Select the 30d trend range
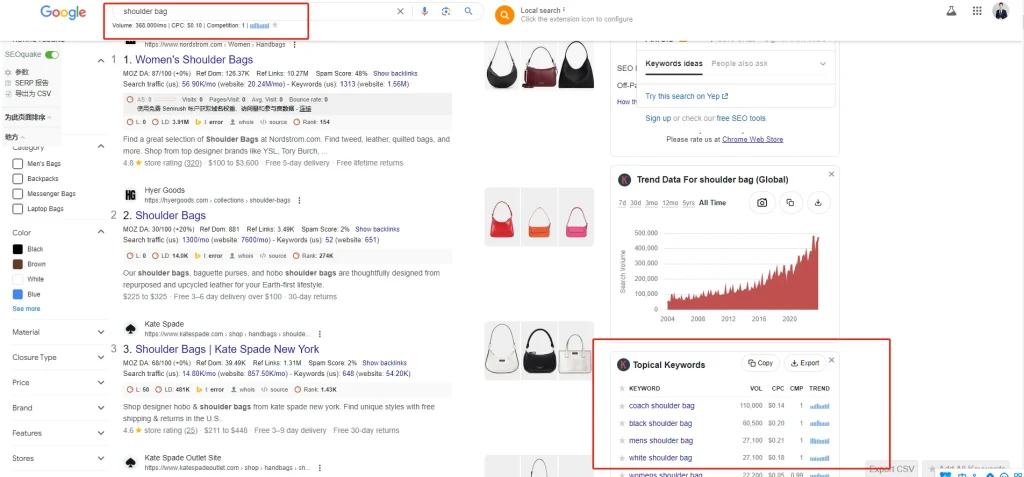The image size is (1024, 477). point(635,203)
